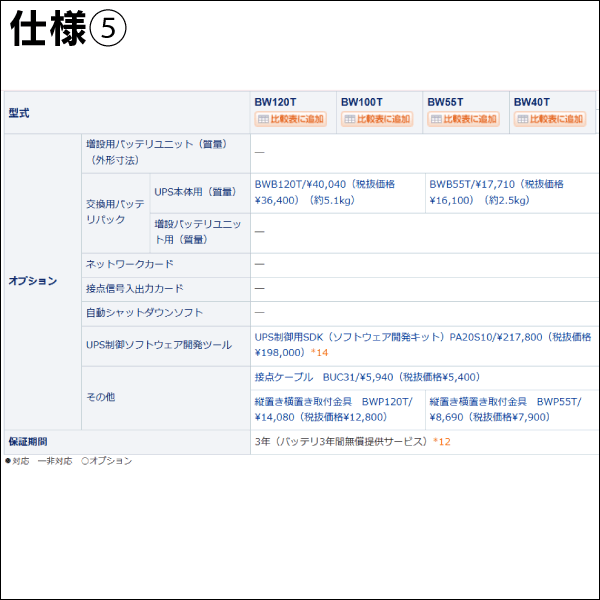Open the UPS制御用SDK PA20S10 link
Image resolution: width=600 pixels, height=600 pixels.
[x=423, y=344]
